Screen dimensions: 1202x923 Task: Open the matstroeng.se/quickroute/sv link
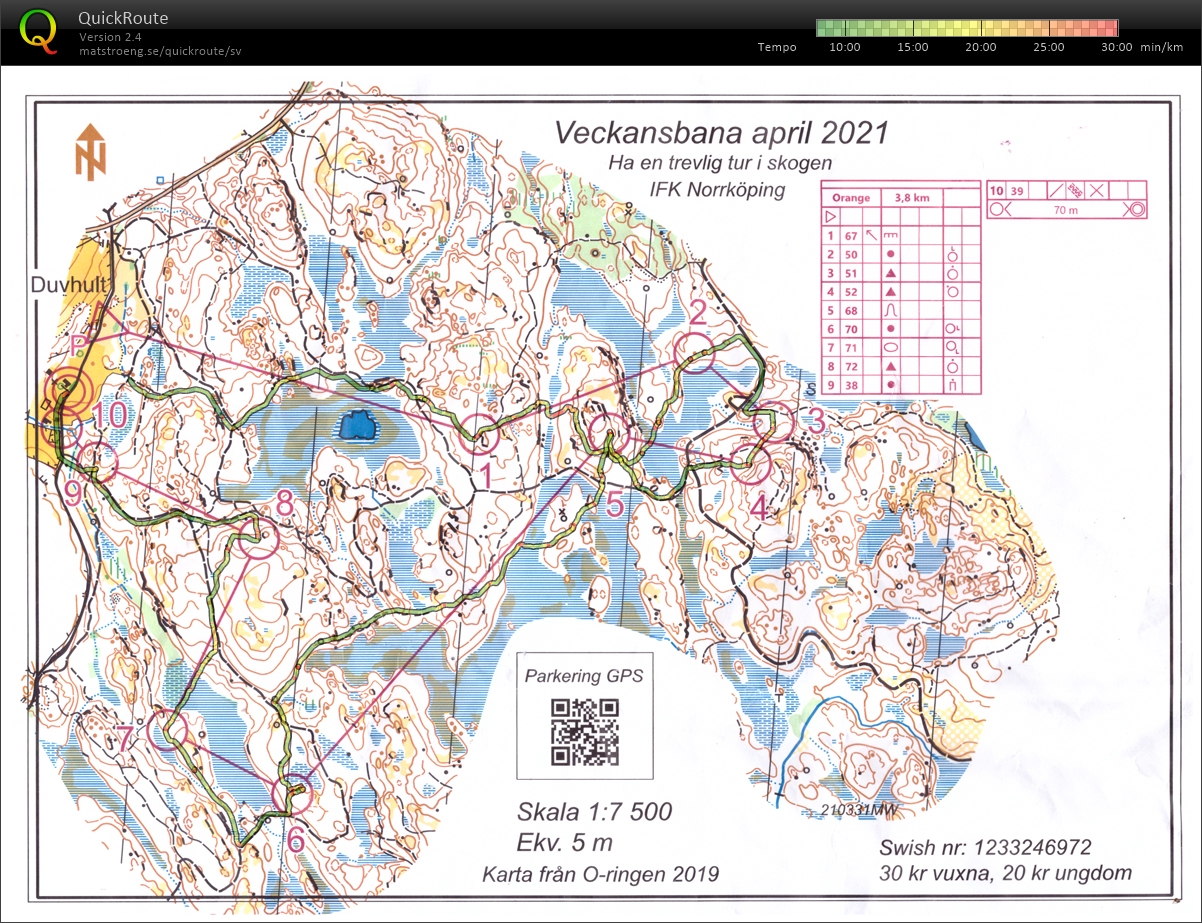pyautogui.click(x=160, y=50)
